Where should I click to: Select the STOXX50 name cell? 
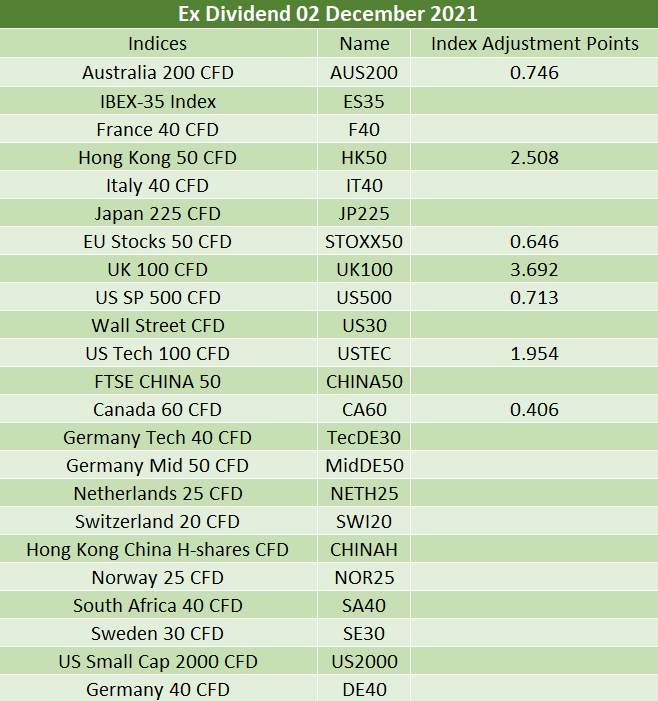[x=364, y=241]
